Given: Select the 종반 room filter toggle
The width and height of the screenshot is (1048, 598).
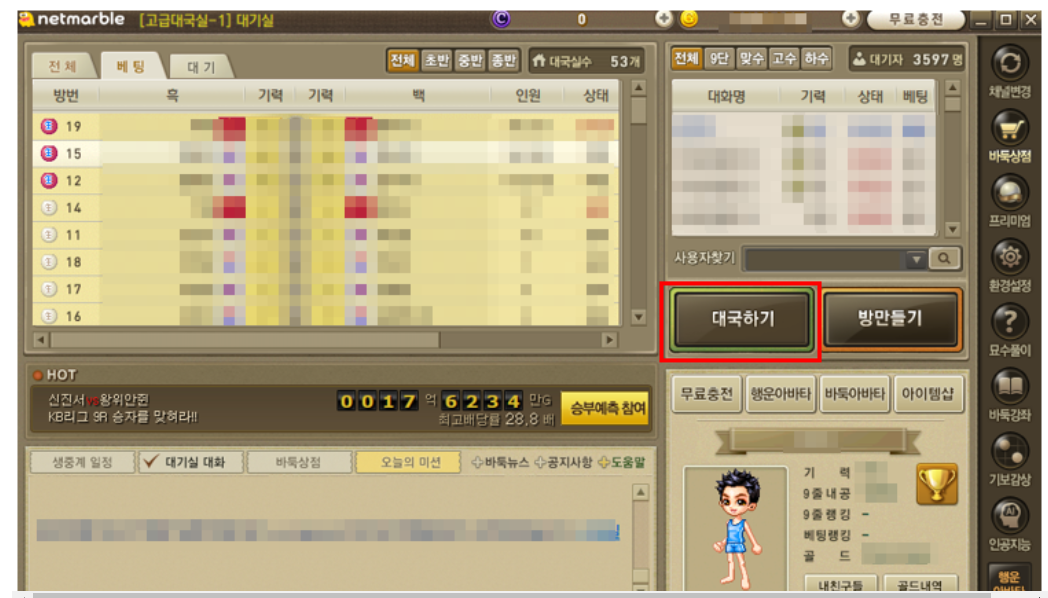Looking at the screenshot, I should point(503,61).
